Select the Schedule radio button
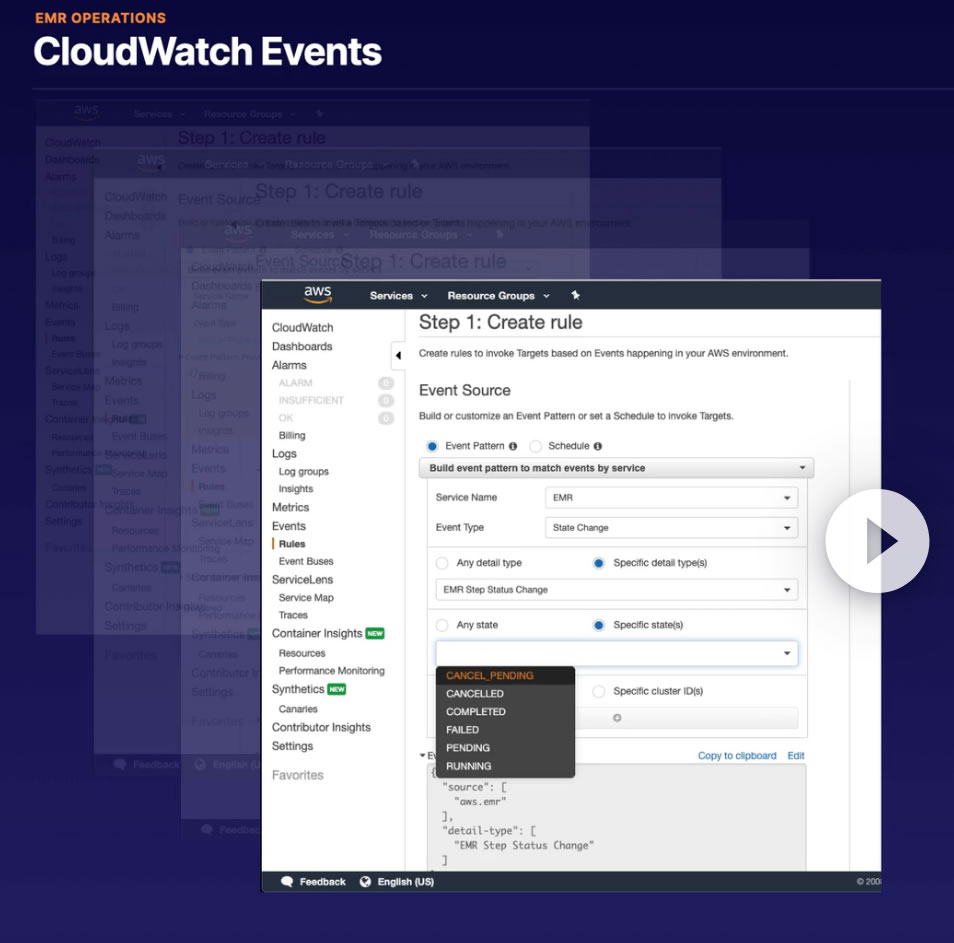The image size is (954, 943). click(535, 447)
